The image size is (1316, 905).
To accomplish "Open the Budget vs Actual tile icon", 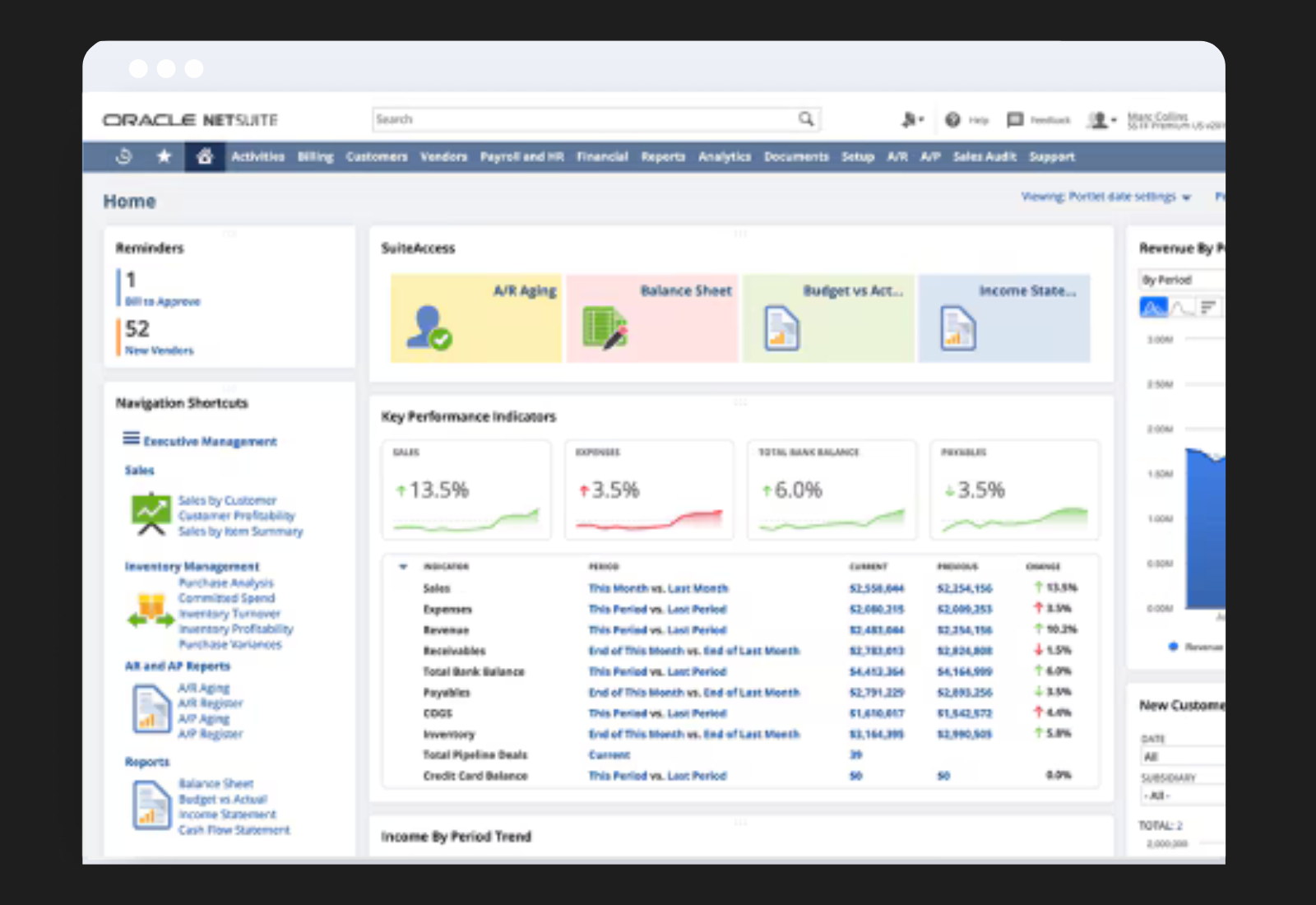I will coord(781,328).
